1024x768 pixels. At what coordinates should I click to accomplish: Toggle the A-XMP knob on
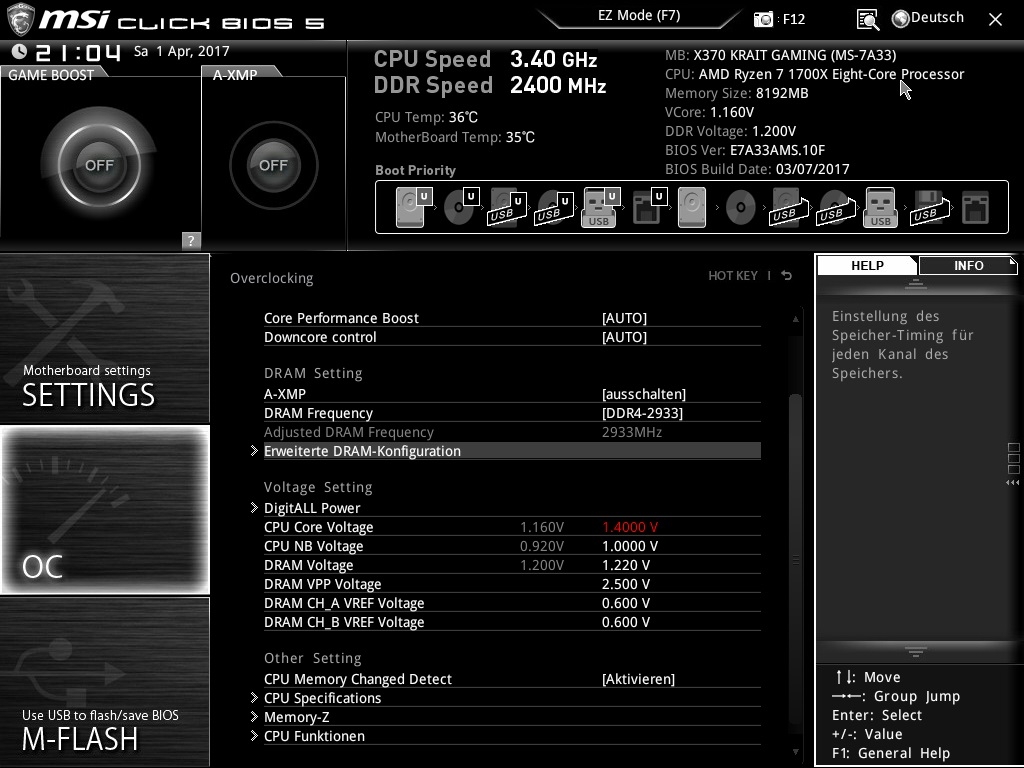(273, 165)
